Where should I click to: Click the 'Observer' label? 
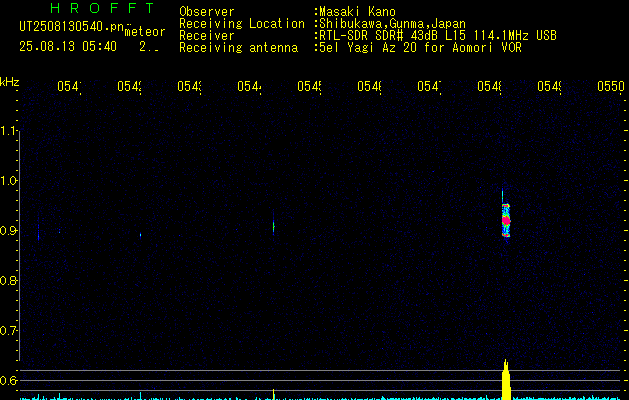click(x=207, y=12)
